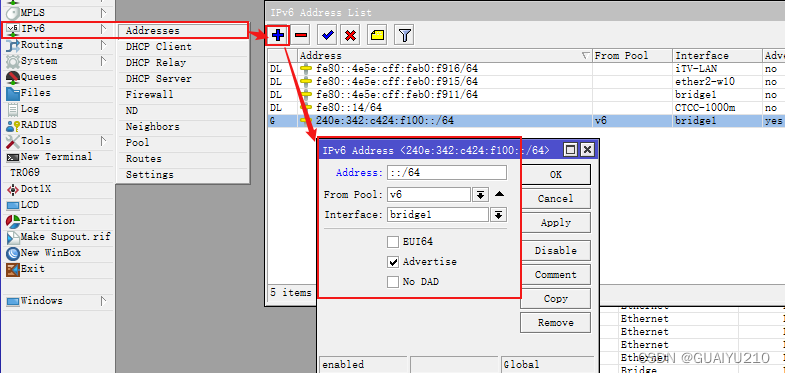Viewport: 785px width, 373px height.
Task: Open RADIUS from the sidebar
Action: (57, 125)
